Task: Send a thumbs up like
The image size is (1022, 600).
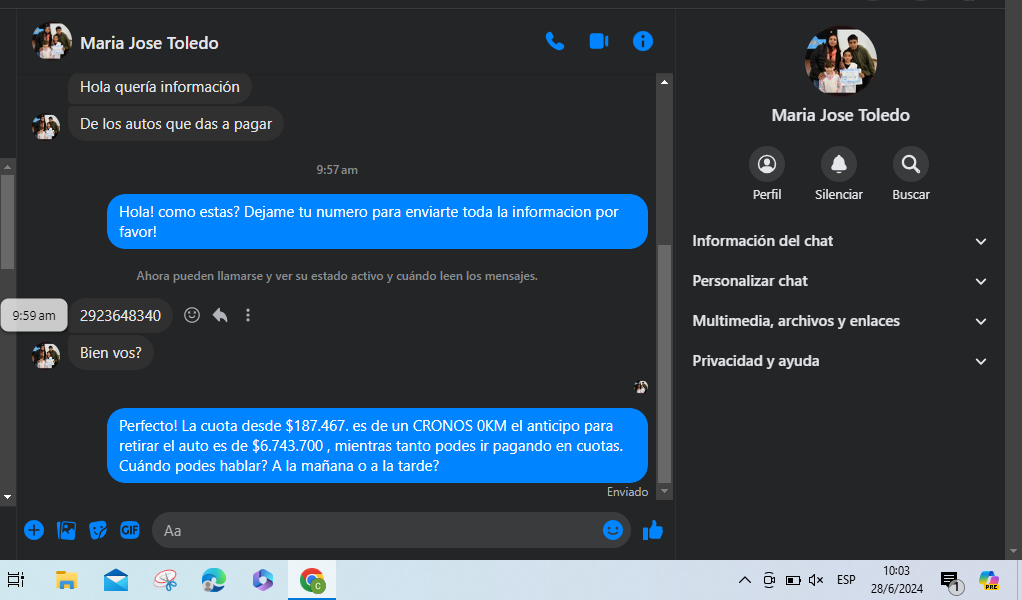Action: click(x=653, y=530)
